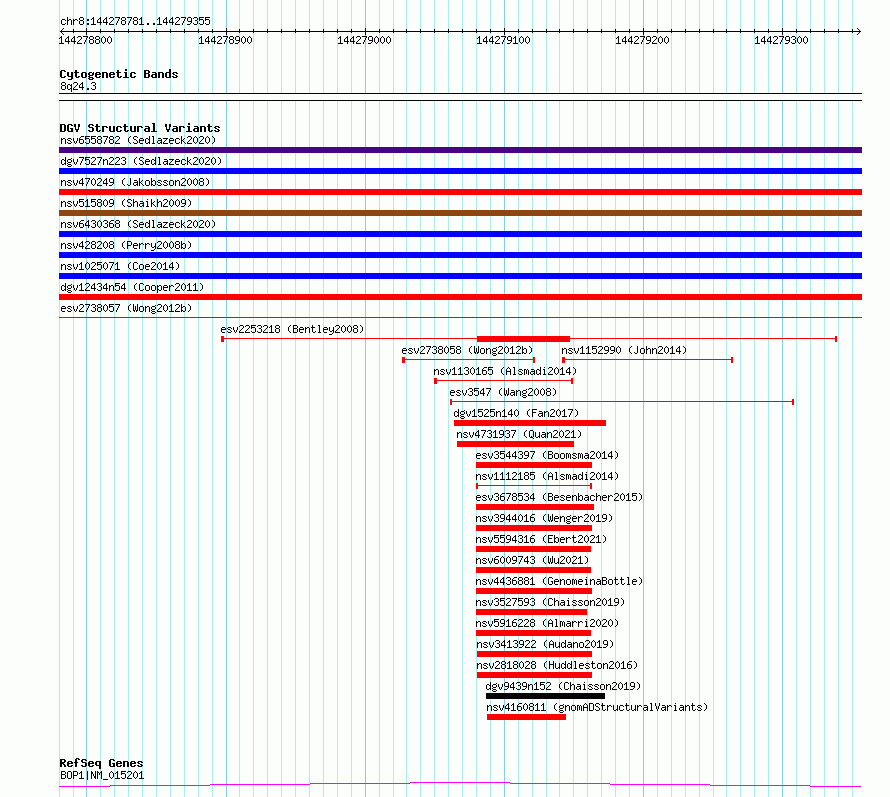Click the red dgv1525n140 (Fan2017) bar
The width and height of the screenshot is (890, 797).
(530, 423)
